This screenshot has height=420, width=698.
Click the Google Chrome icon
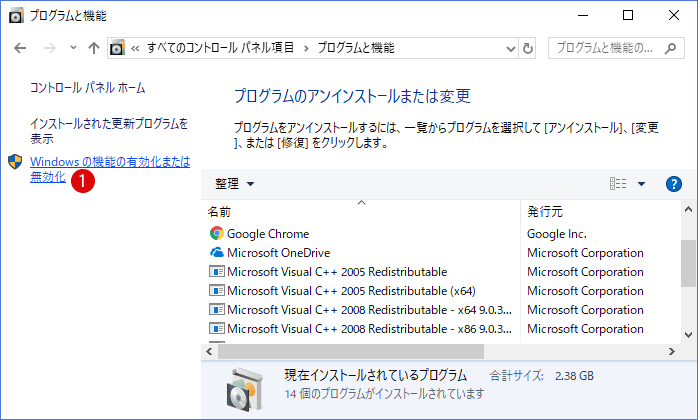tap(217, 233)
